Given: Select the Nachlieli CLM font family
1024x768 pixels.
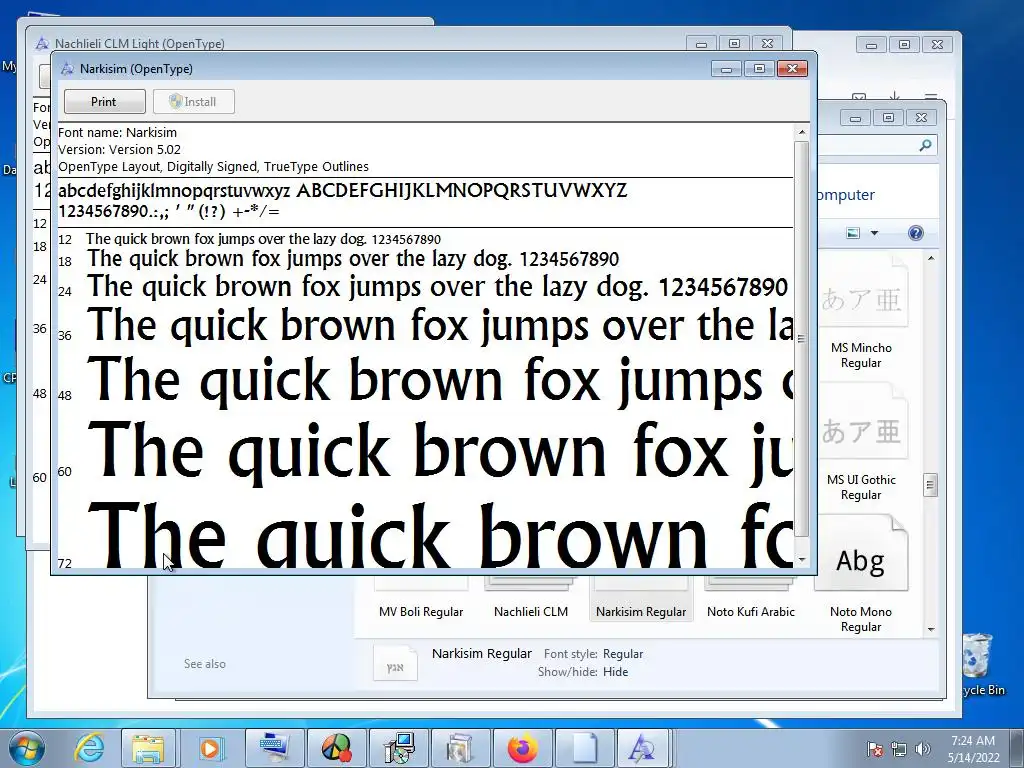Looking at the screenshot, I should (x=530, y=611).
